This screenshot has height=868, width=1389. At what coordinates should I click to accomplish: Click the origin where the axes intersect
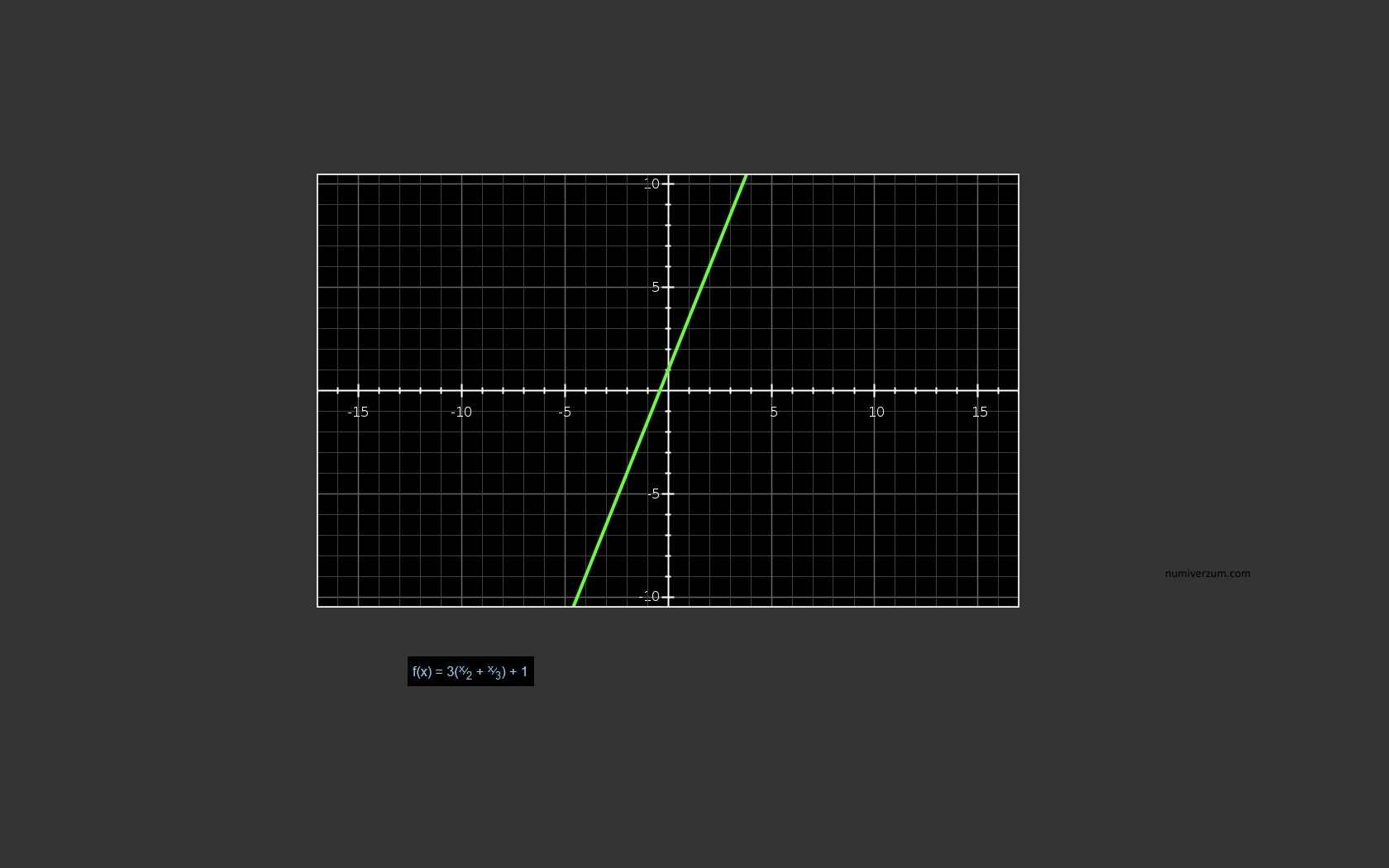[x=668, y=390]
